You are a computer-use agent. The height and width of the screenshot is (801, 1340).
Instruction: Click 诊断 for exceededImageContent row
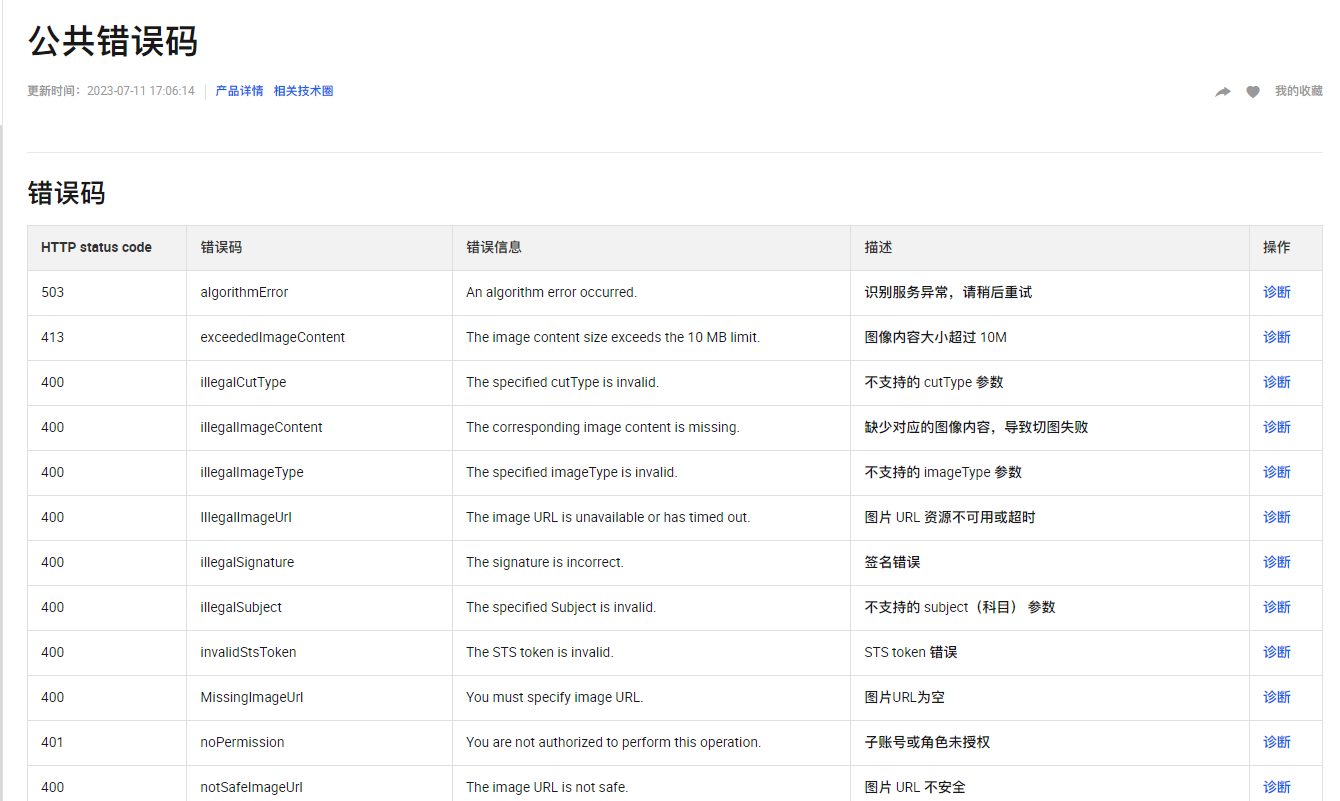click(1277, 337)
